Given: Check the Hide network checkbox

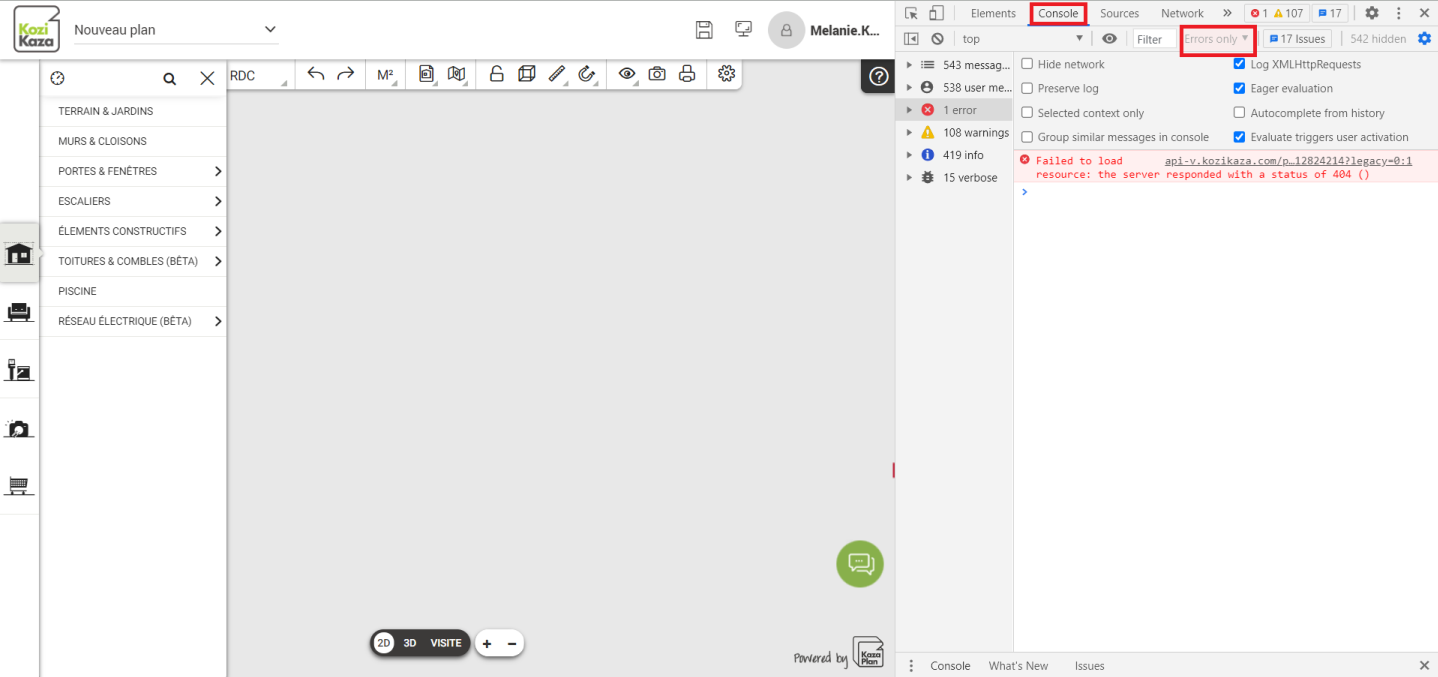Looking at the screenshot, I should coord(1027,64).
